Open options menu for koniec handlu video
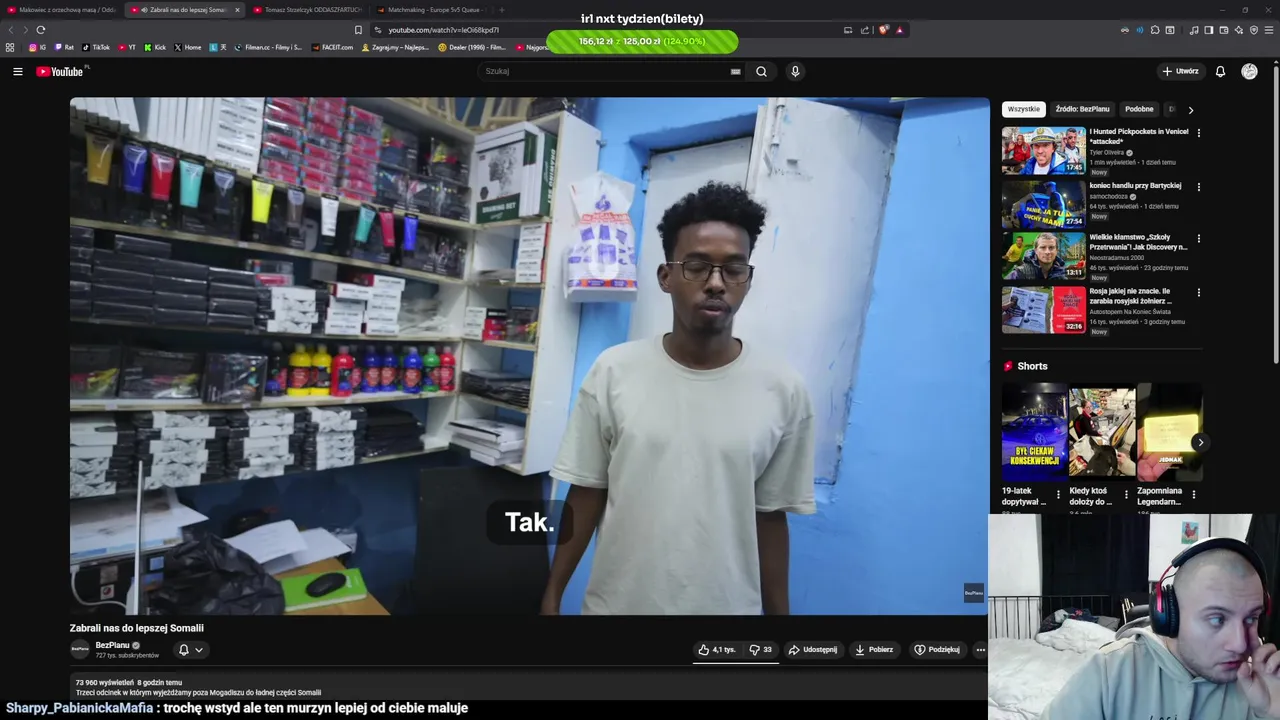Image resolution: width=1280 pixels, height=720 pixels. click(x=1198, y=186)
